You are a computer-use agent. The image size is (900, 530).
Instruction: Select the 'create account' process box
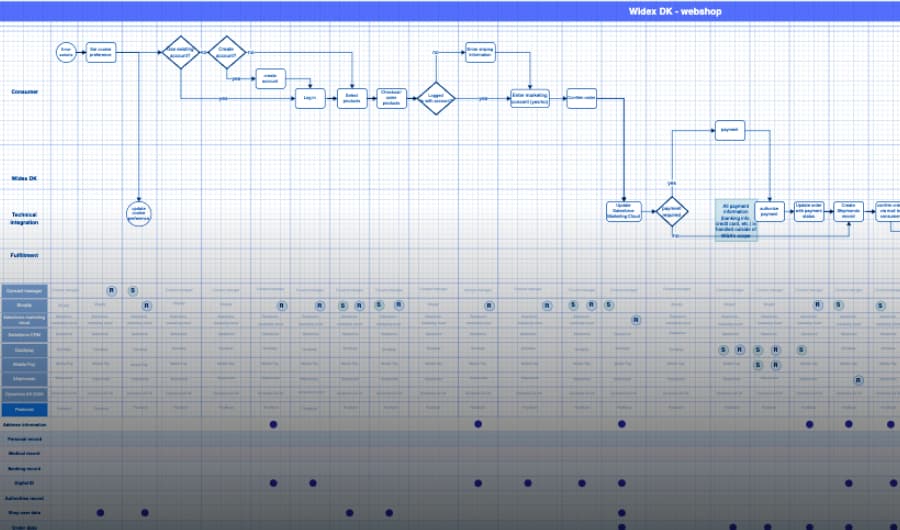coord(270,79)
